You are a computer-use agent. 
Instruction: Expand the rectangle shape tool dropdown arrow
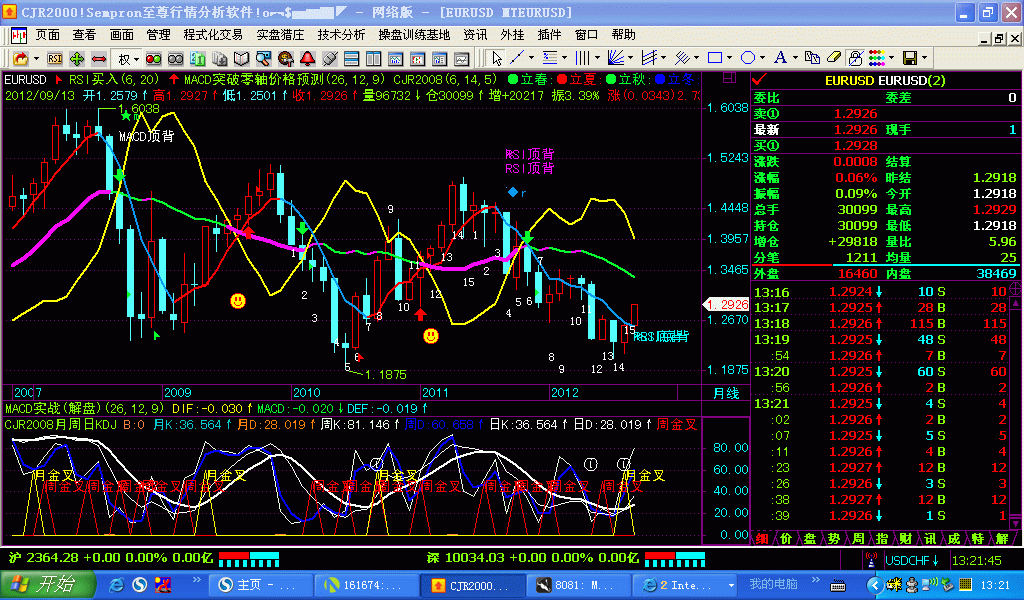click(x=731, y=58)
